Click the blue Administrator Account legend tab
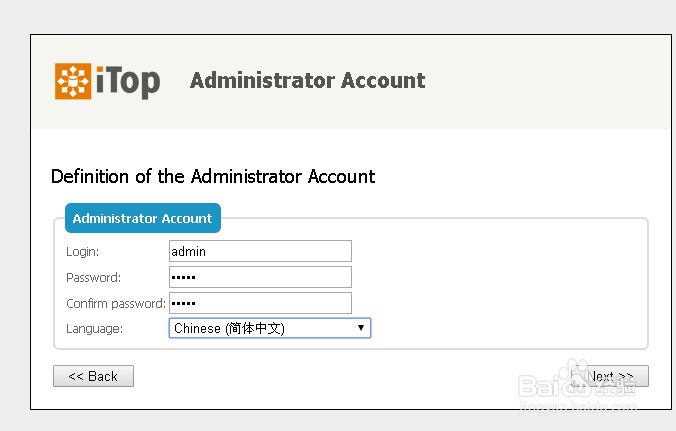The height and width of the screenshot is (431, 676). pyautogui.click(x=142, y=218)
